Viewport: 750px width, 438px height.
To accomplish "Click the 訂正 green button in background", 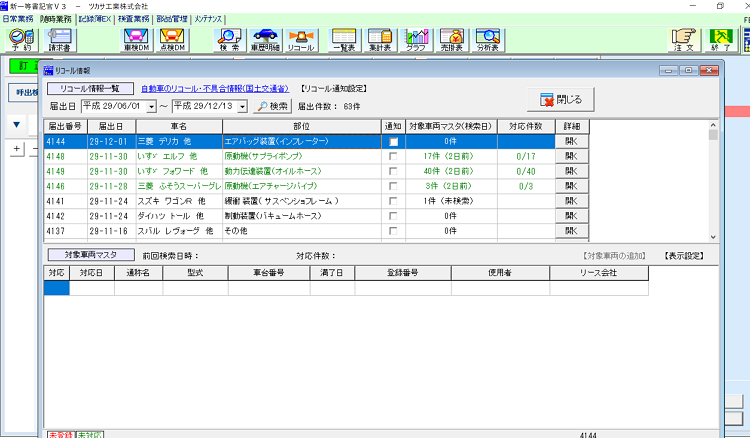I will click(x=24, y=66).
